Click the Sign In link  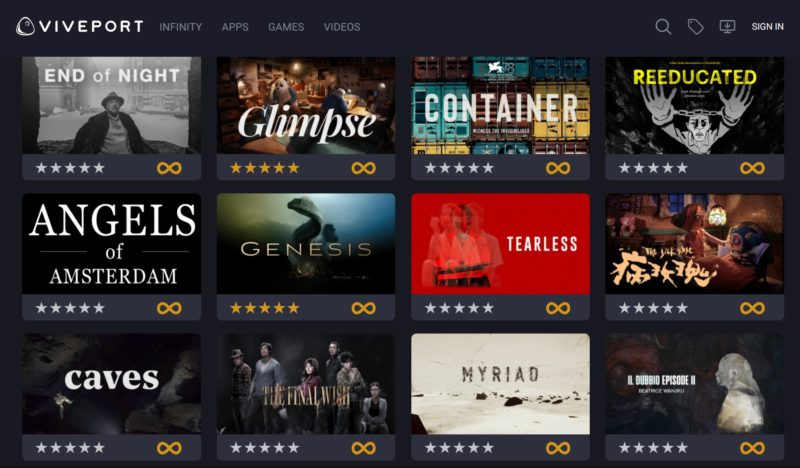tap(767, 27)
